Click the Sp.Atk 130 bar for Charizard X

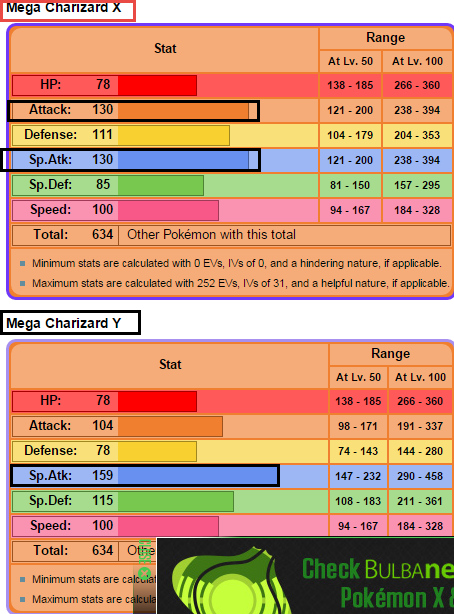tap(183, 160)
